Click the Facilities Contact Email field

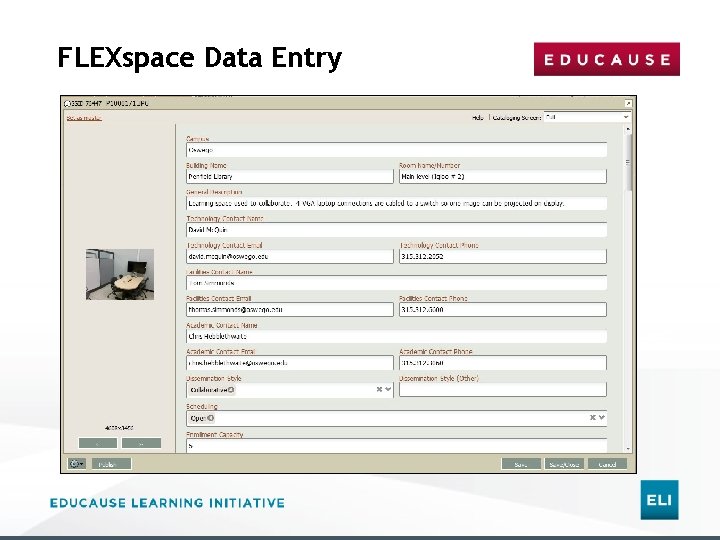tap(290, 309)
